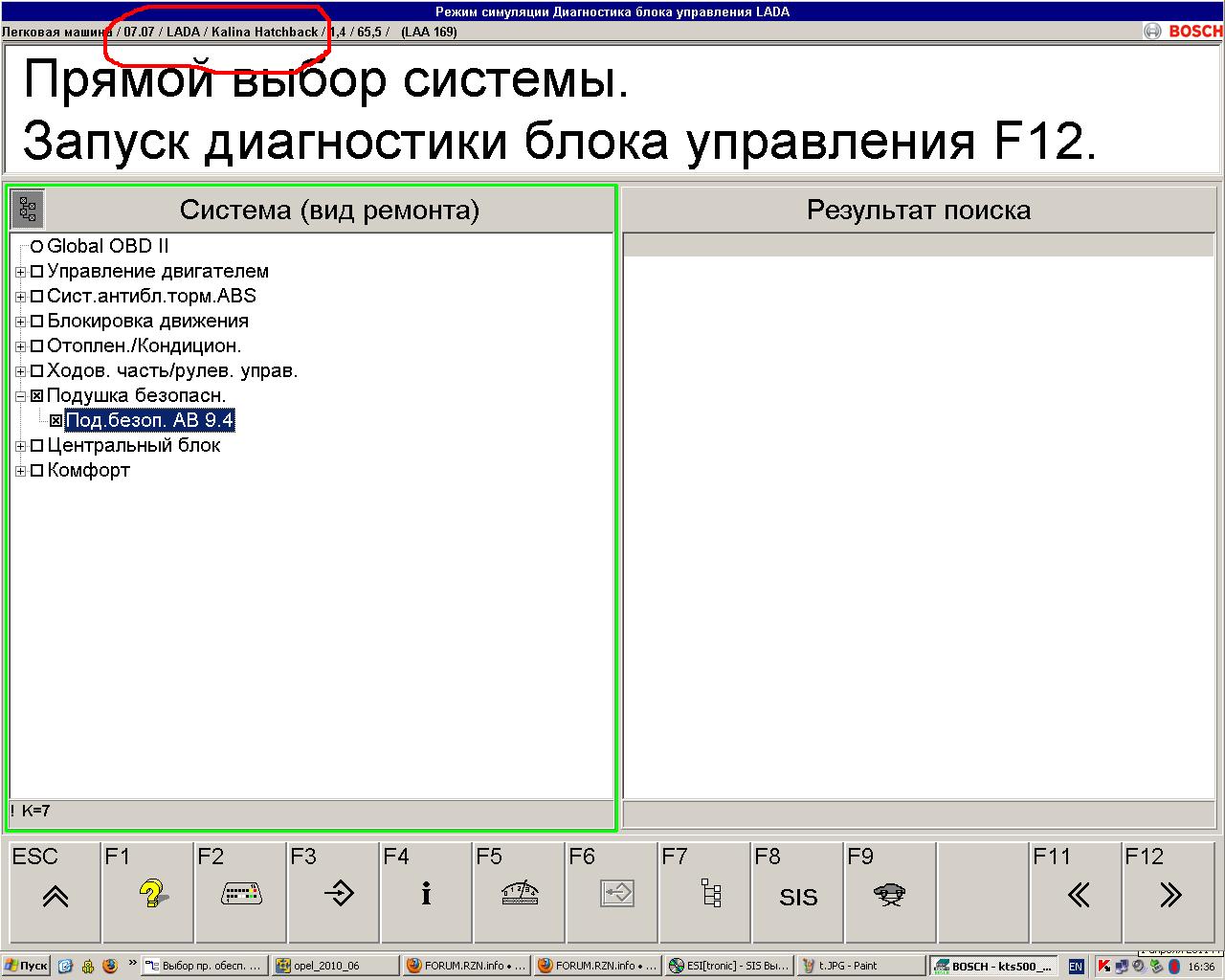
Task: Open F4 information icon
Action: (x=426, y=894)
